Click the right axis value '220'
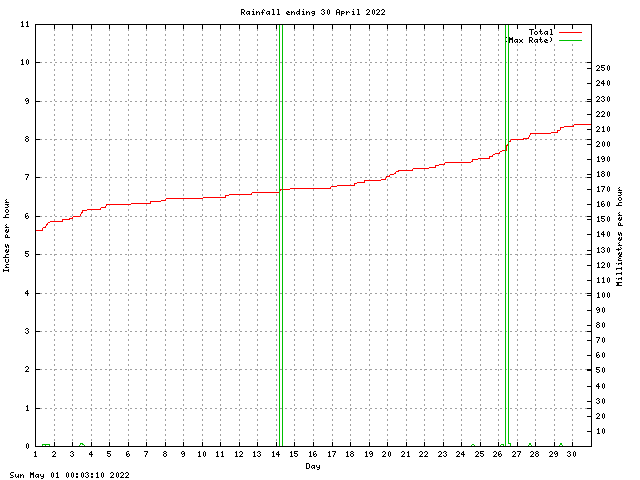 click(x=603, y=114)
